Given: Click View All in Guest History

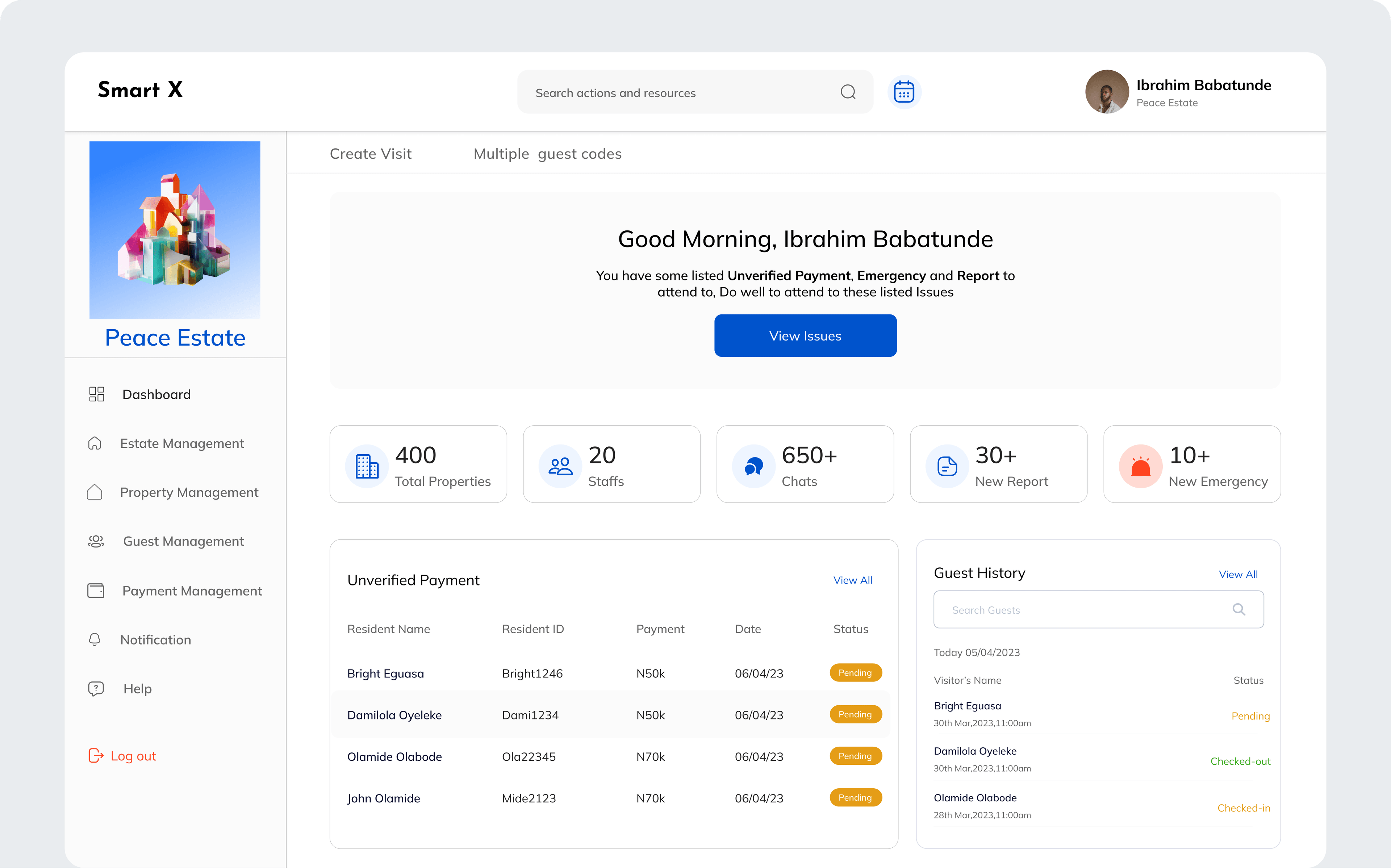Looking at the screenshot, I should point(1238,574).
